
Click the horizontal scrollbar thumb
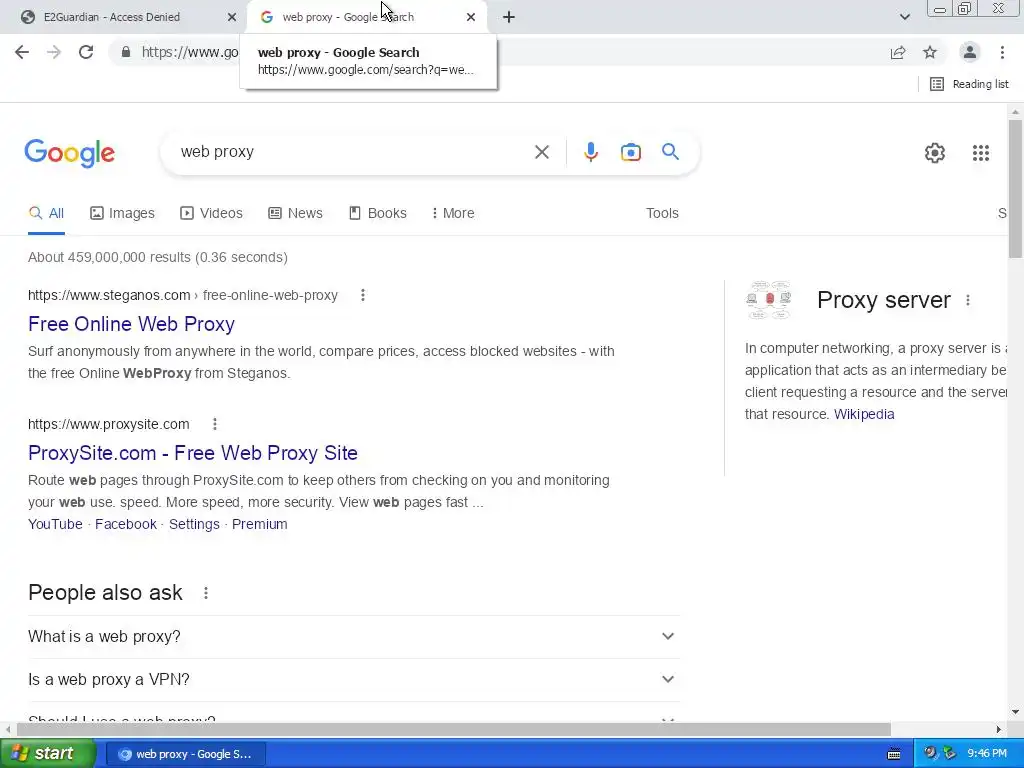(x=454, y=729)
